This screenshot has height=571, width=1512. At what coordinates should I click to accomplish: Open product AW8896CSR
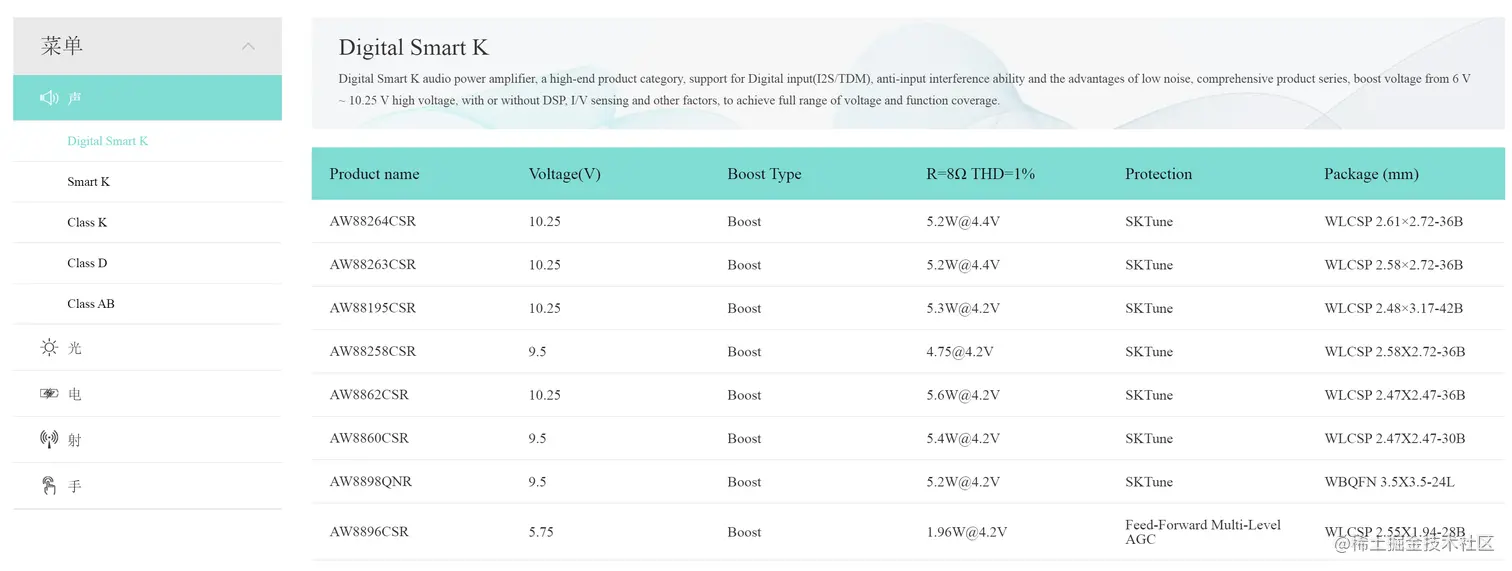[369, 532]
